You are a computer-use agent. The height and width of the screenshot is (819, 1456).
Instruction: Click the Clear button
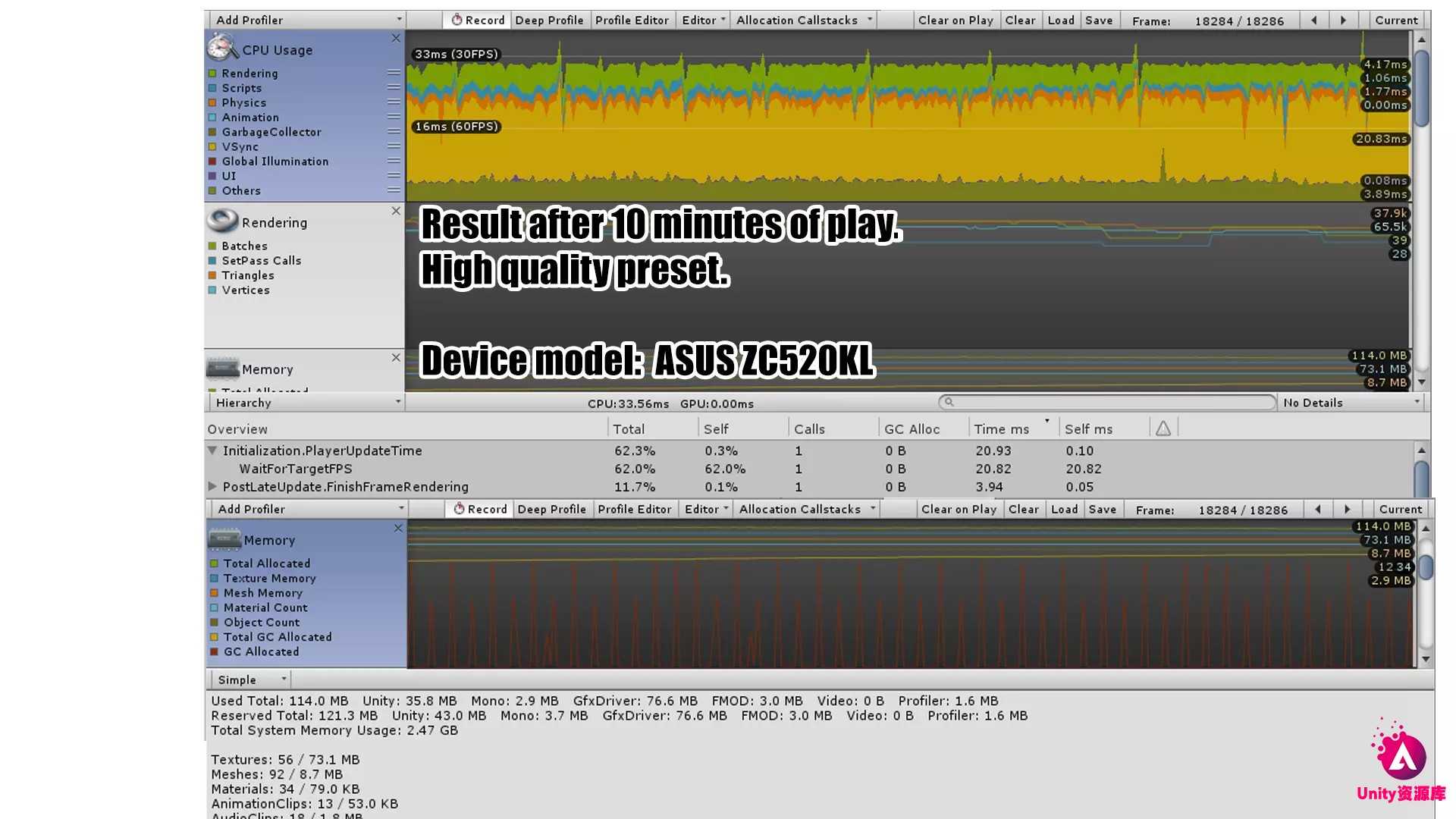pyautogui.click(x=1020, y=20)
